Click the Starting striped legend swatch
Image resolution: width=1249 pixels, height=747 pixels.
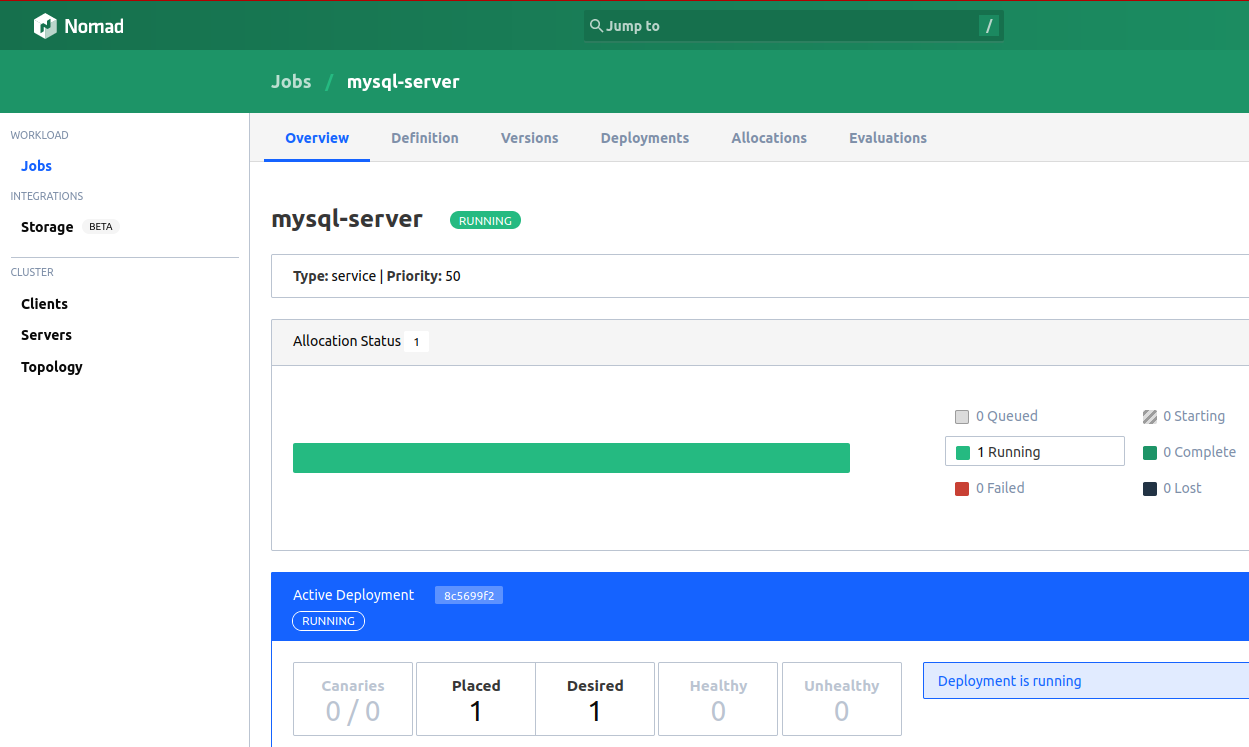[x=1150, y=417]
